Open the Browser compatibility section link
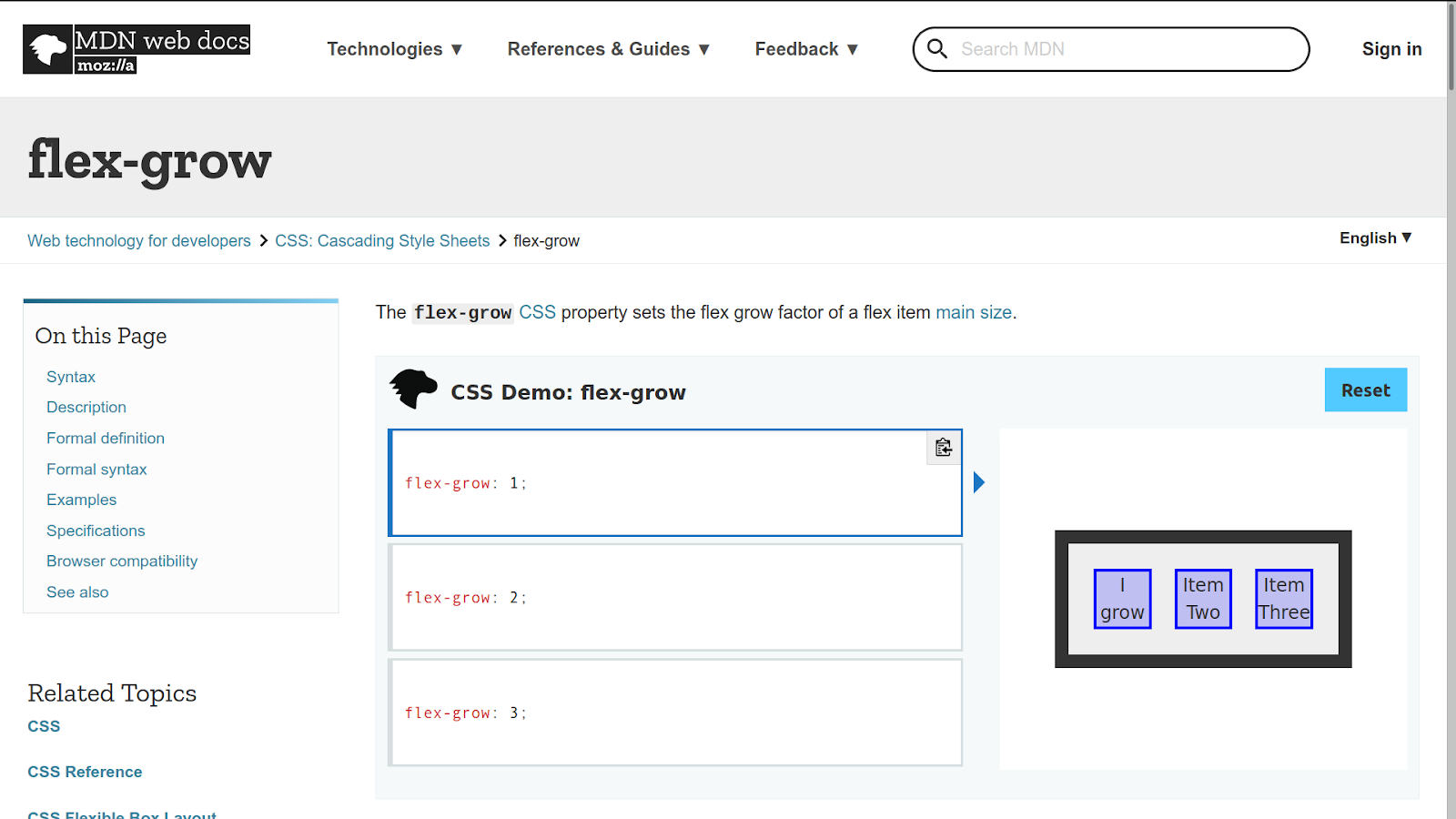 tap(122, 561)
